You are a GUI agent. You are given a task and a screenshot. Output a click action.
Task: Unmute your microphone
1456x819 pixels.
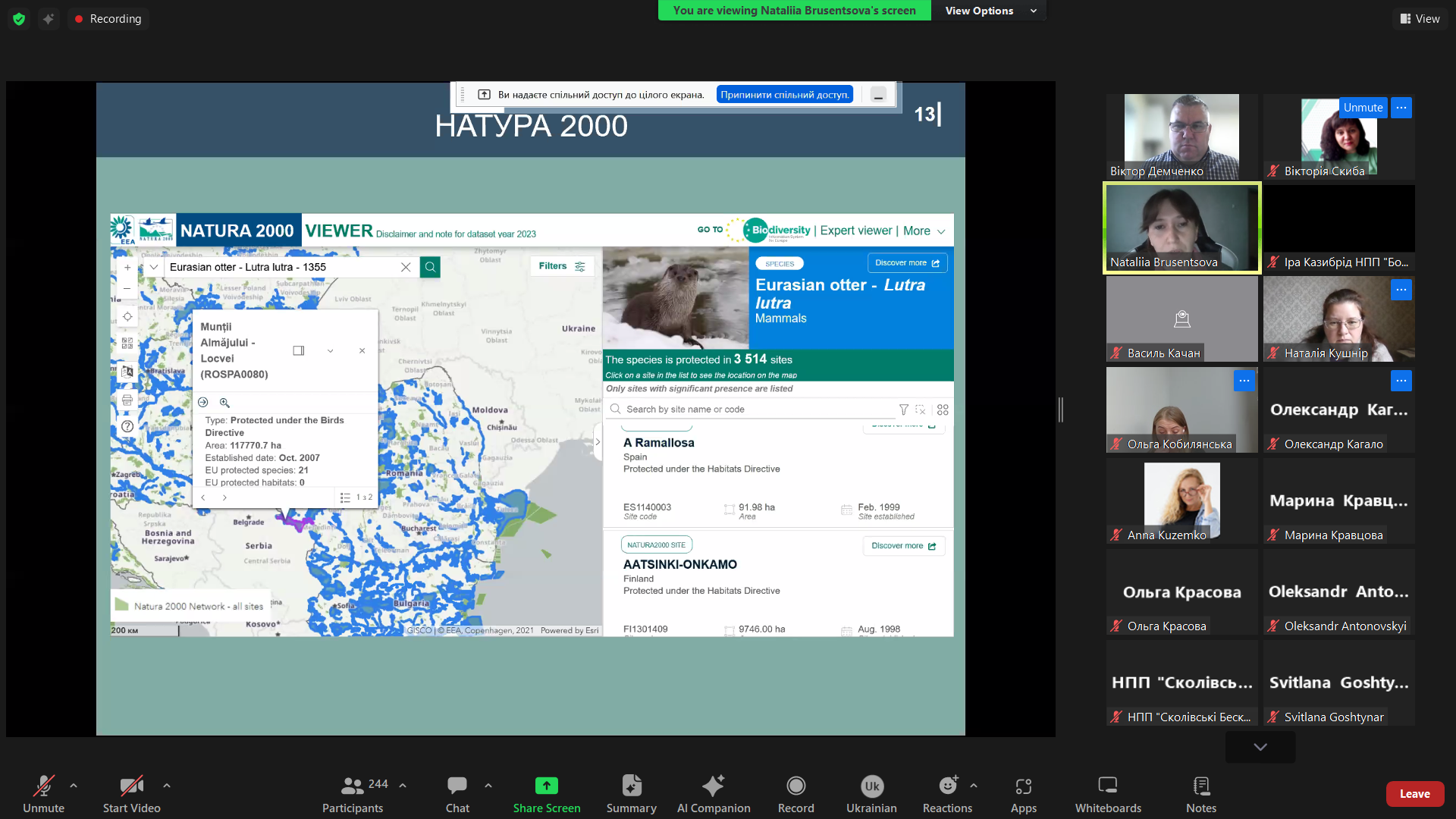pyautogui.click(x=43, y=792)
